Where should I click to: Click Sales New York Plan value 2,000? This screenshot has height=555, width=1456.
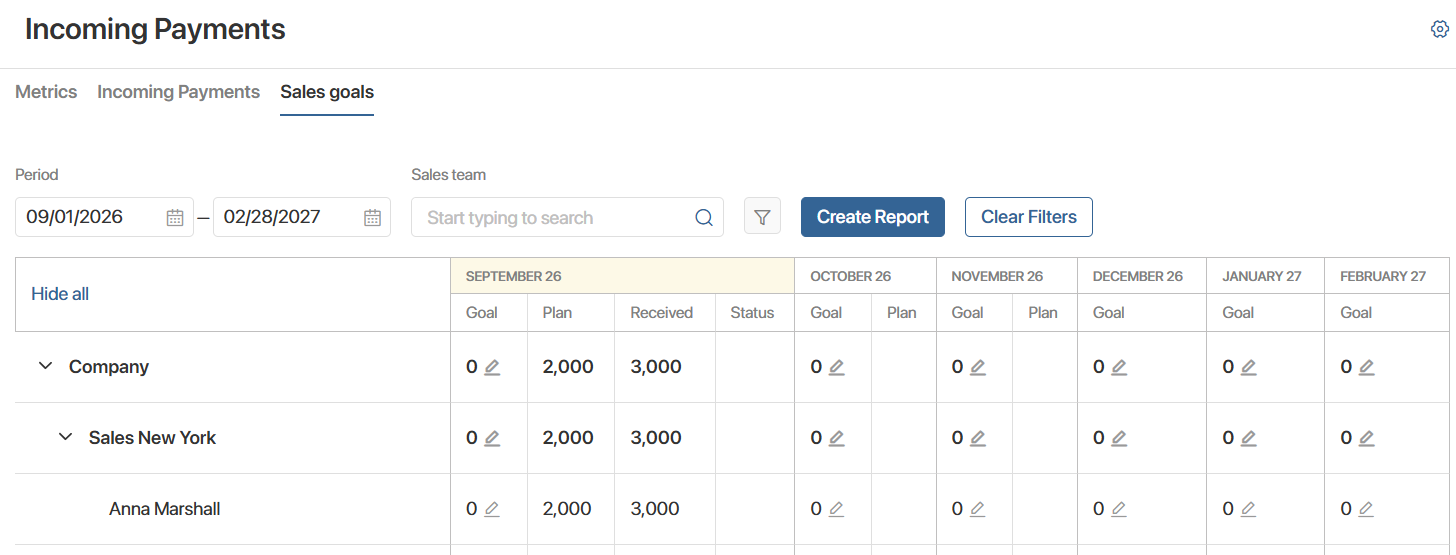point(568,438)
